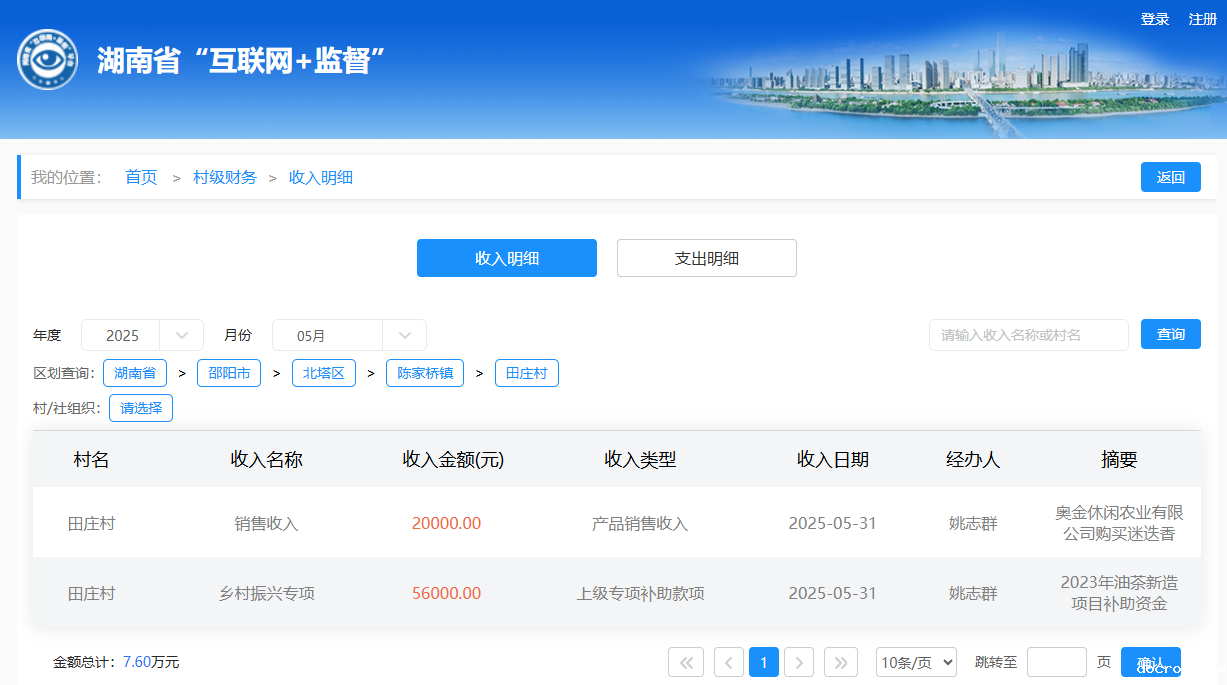Image resolution: width=1227 pixels, height=685 pixels.
Task: Choose the 邵阳市 region tag
Action: [x=229, y=373]
